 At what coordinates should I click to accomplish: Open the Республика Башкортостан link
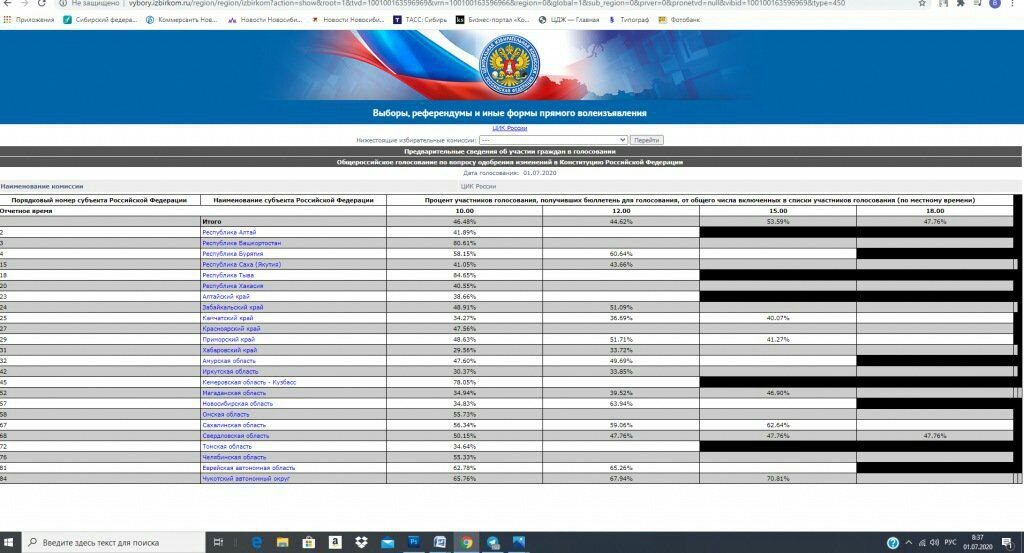pos(242,243)
